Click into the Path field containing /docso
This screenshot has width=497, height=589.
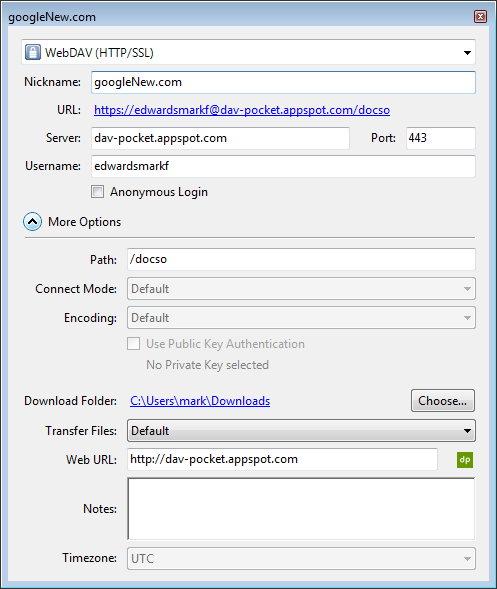[x=301, y=259]
